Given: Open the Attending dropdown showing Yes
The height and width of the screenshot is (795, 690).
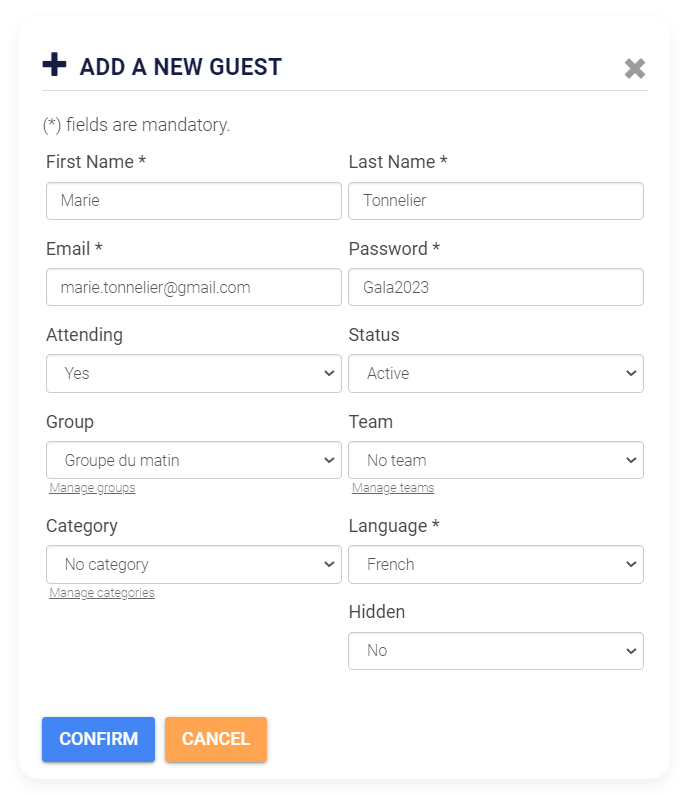Looking at the screenshot, I should (194, 374).
